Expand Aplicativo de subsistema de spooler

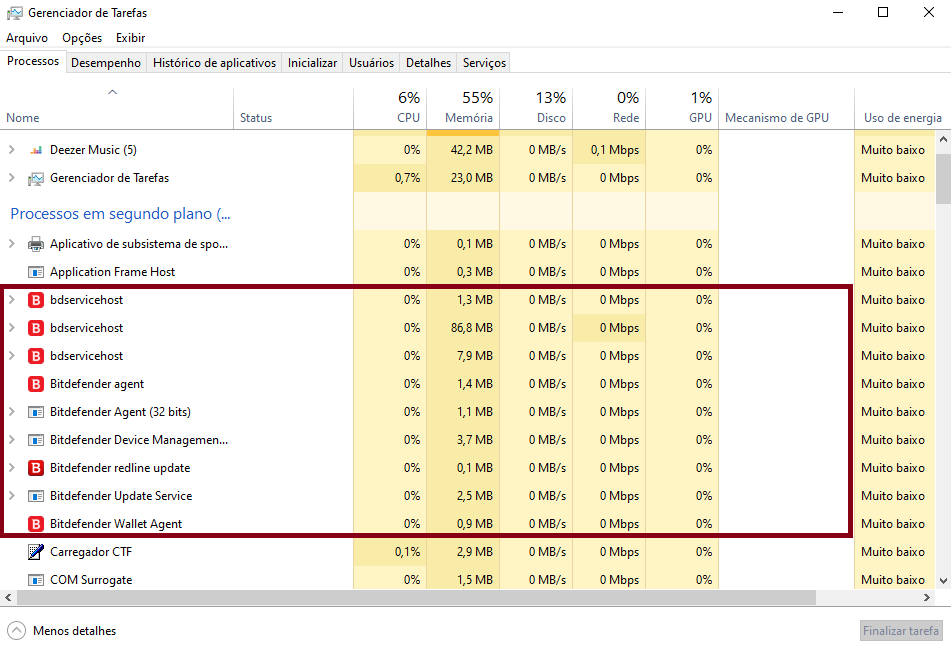pos(12,244)
